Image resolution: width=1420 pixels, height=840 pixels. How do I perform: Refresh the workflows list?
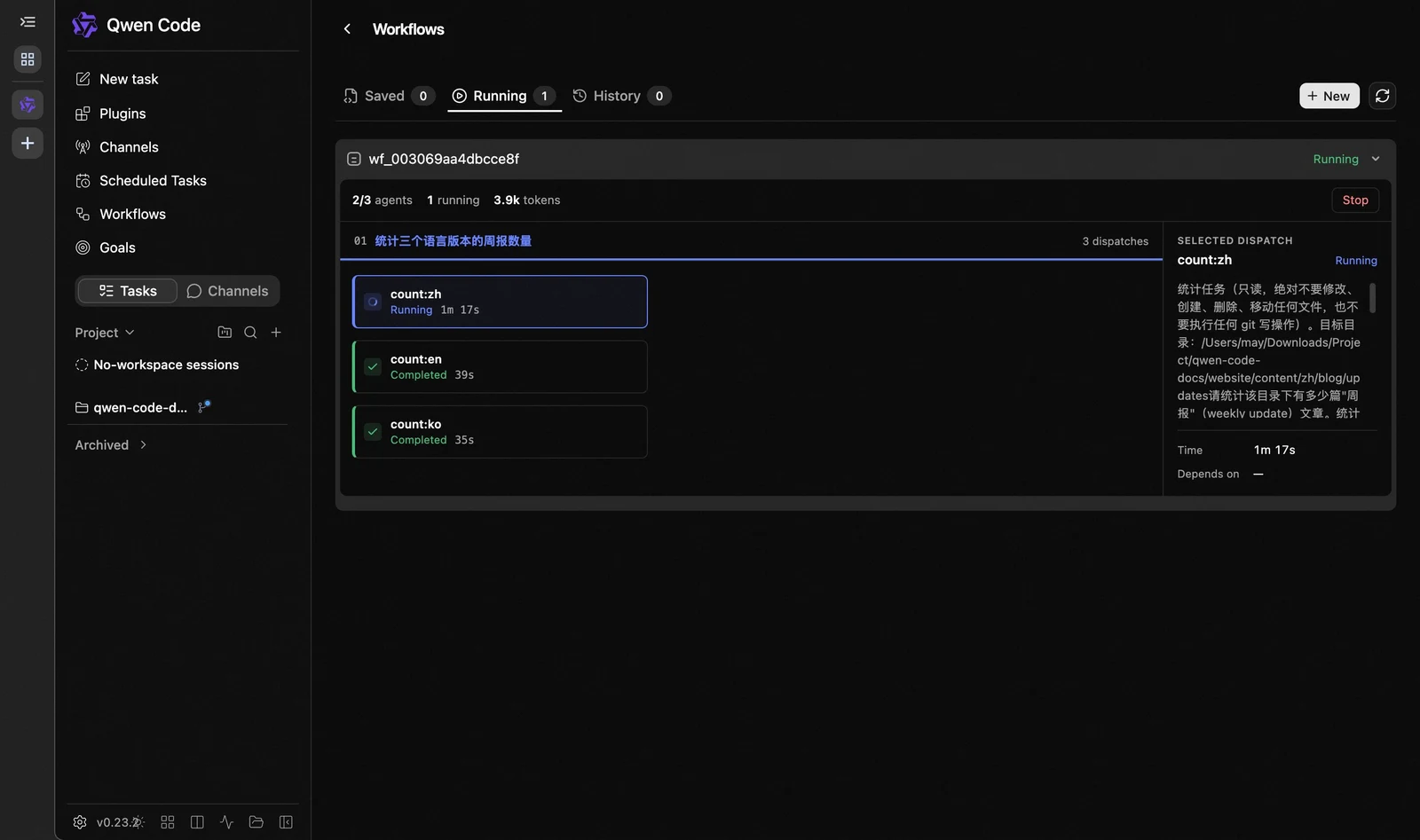pos(1382,96)
